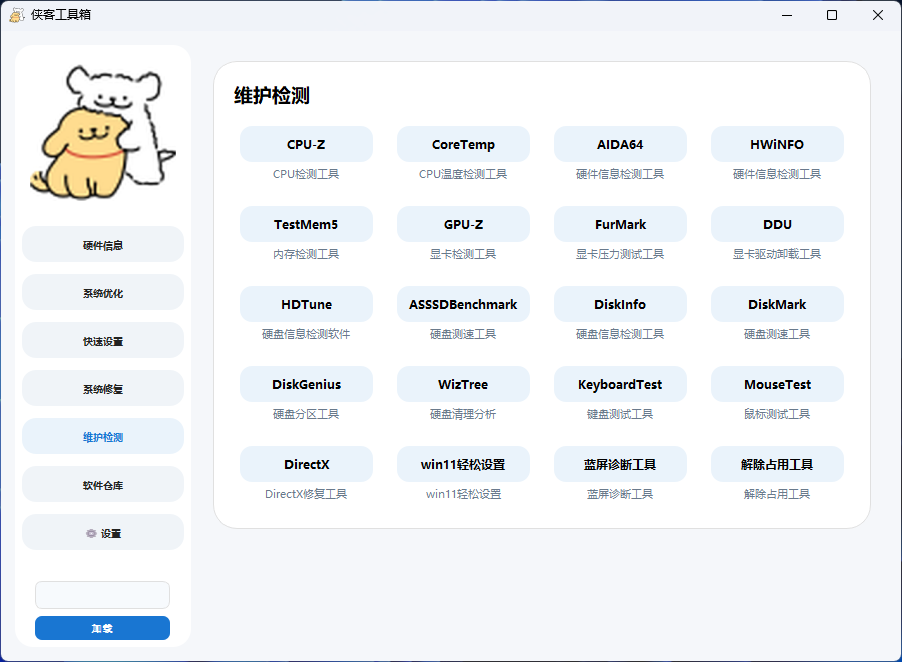Launch CoreTemp temperature monitor

(463, 144)
